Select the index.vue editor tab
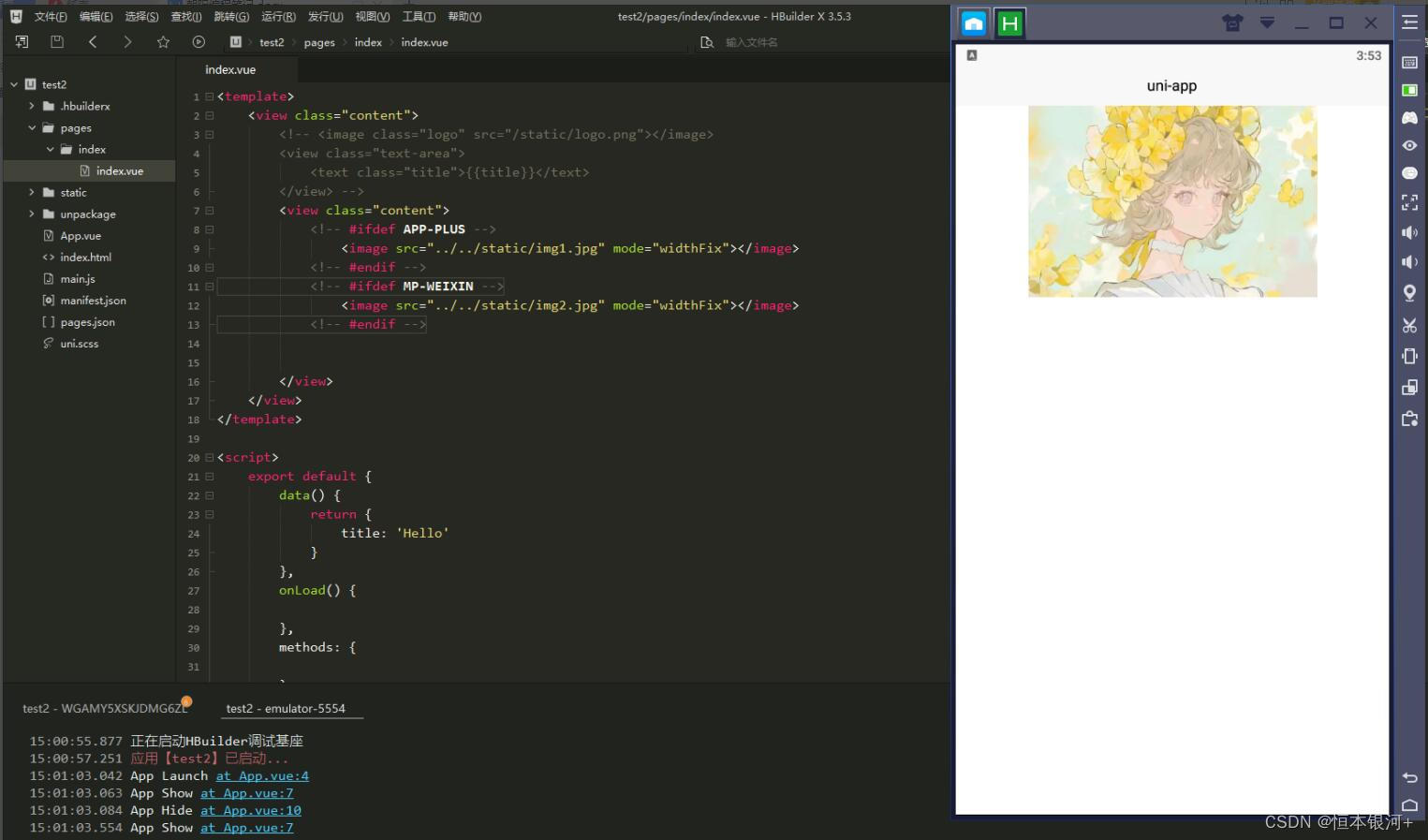 (x=230, y=70)
